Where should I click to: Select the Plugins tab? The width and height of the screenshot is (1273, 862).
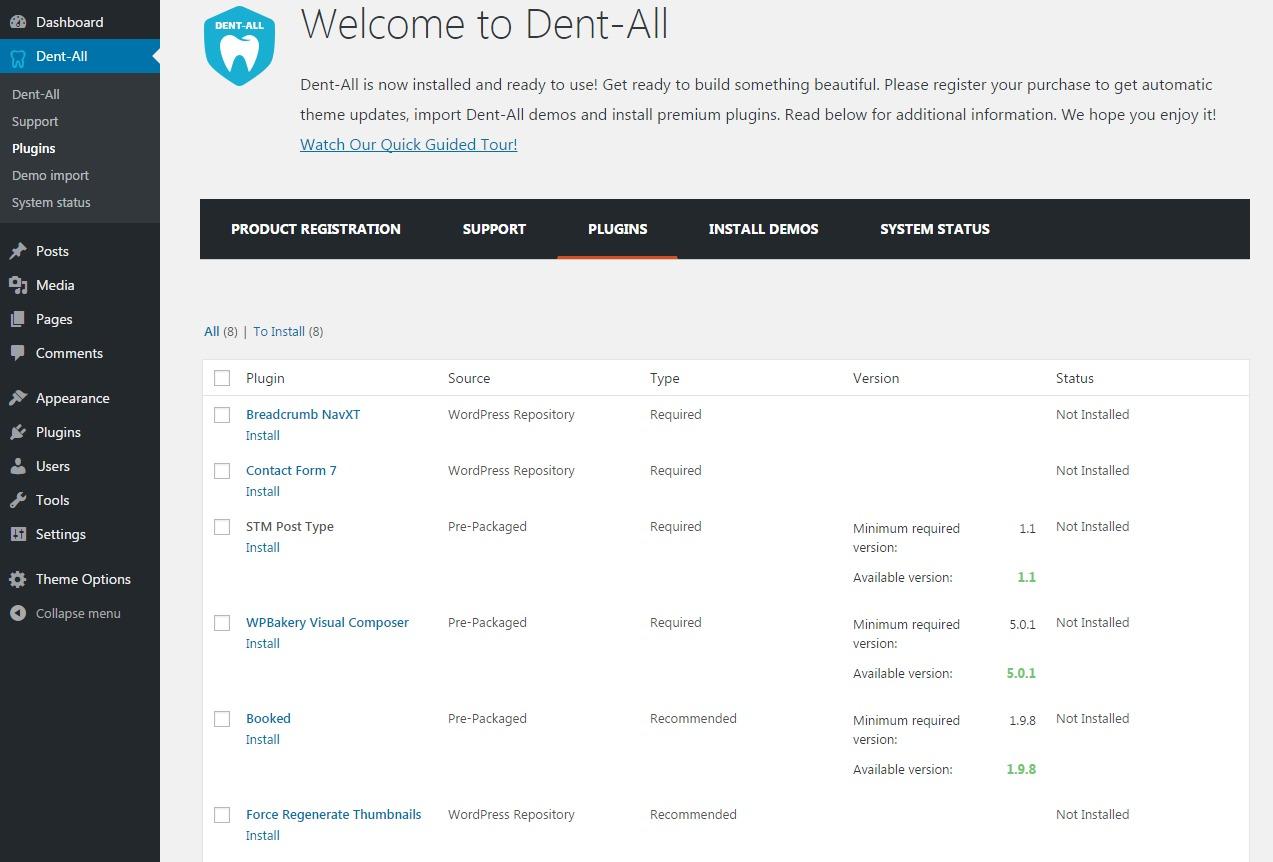(x=617, y=229)
